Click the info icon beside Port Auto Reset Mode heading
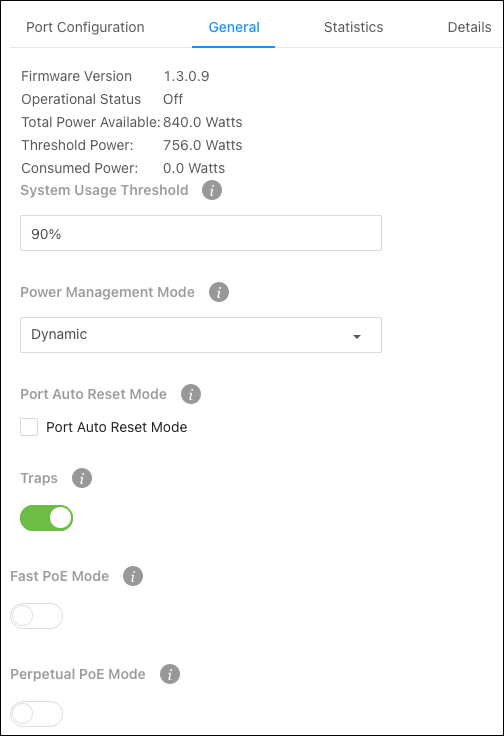Viewport: 504px width, 736px height. (191, 394)
